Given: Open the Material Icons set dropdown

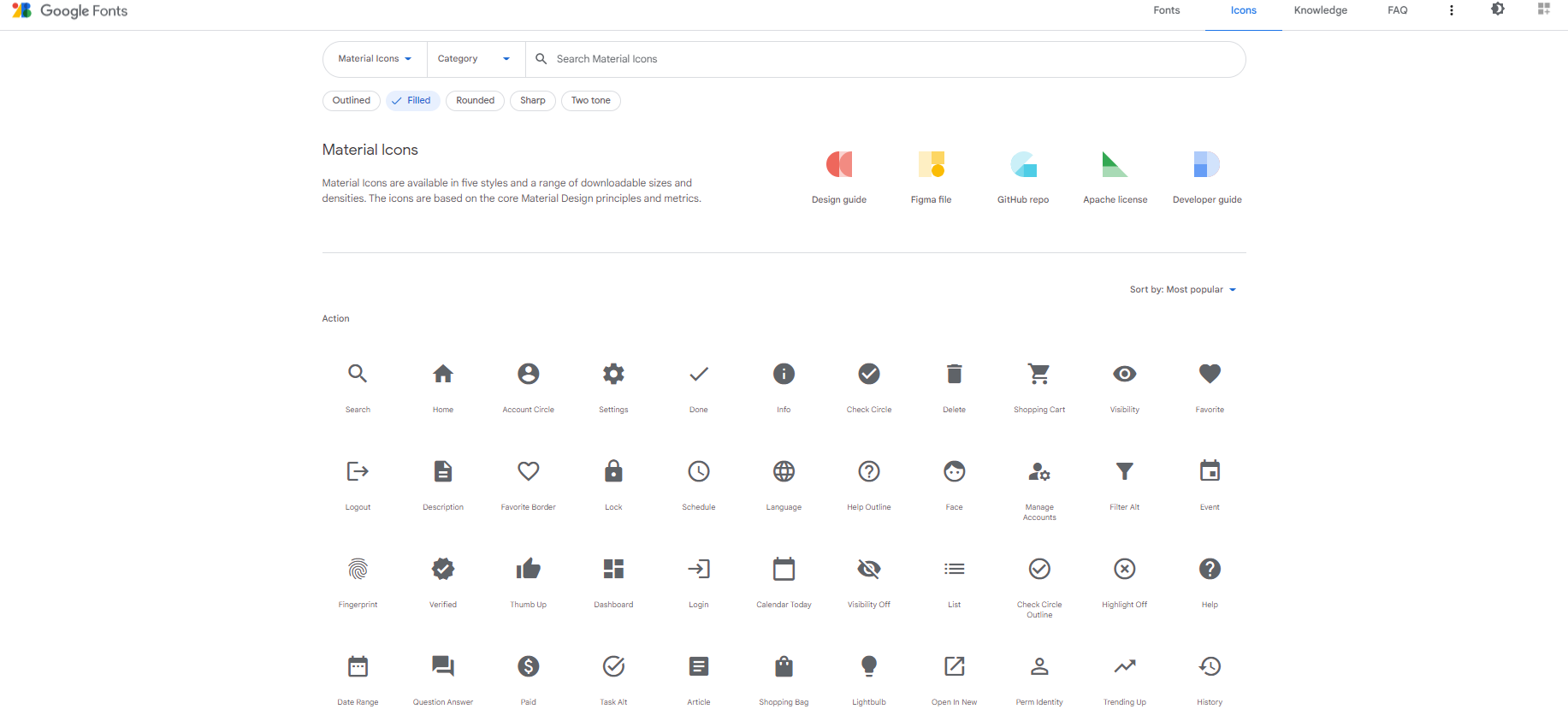Looking at the screenshot, I should click(x=375, y=59).
